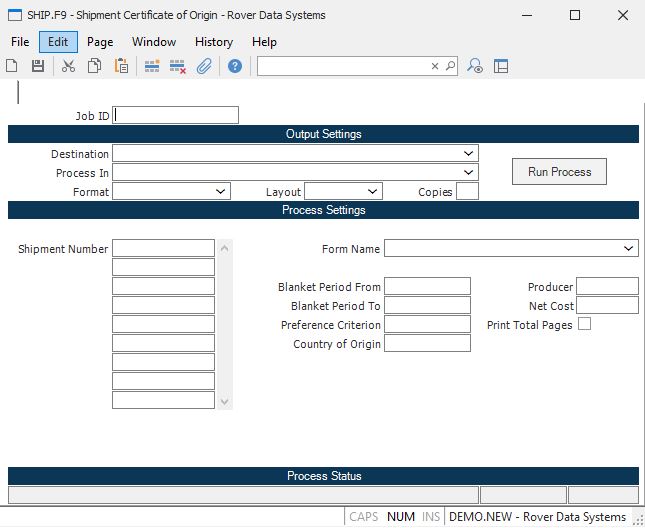Open attachments with the paperclip icon

204,66
